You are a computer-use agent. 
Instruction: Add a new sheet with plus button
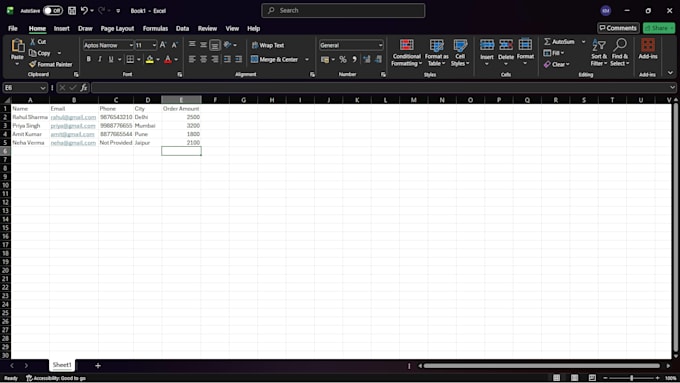(98, 366)
